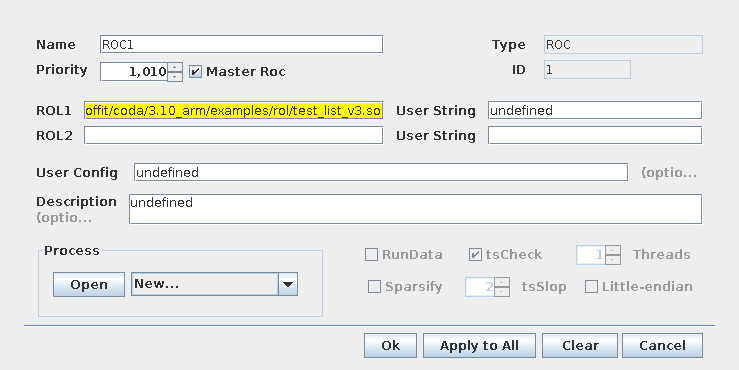Image resolution: width=739 pixels, height=370 pixels.
Task: Click the Type field showing ROC
Action: 623,45
